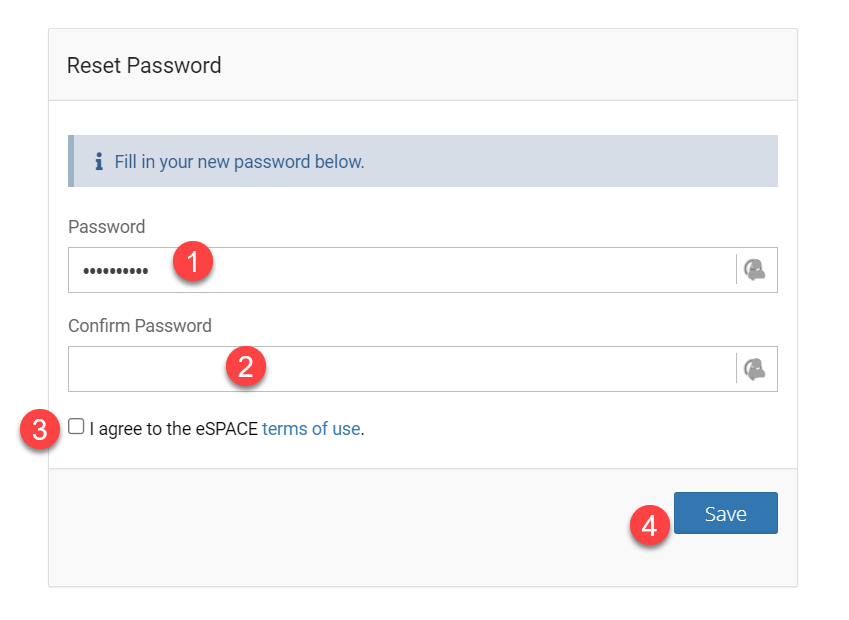Click 'Fill in your new password below' message
This screenshot has width=849, height=620.
click(239, 161)
